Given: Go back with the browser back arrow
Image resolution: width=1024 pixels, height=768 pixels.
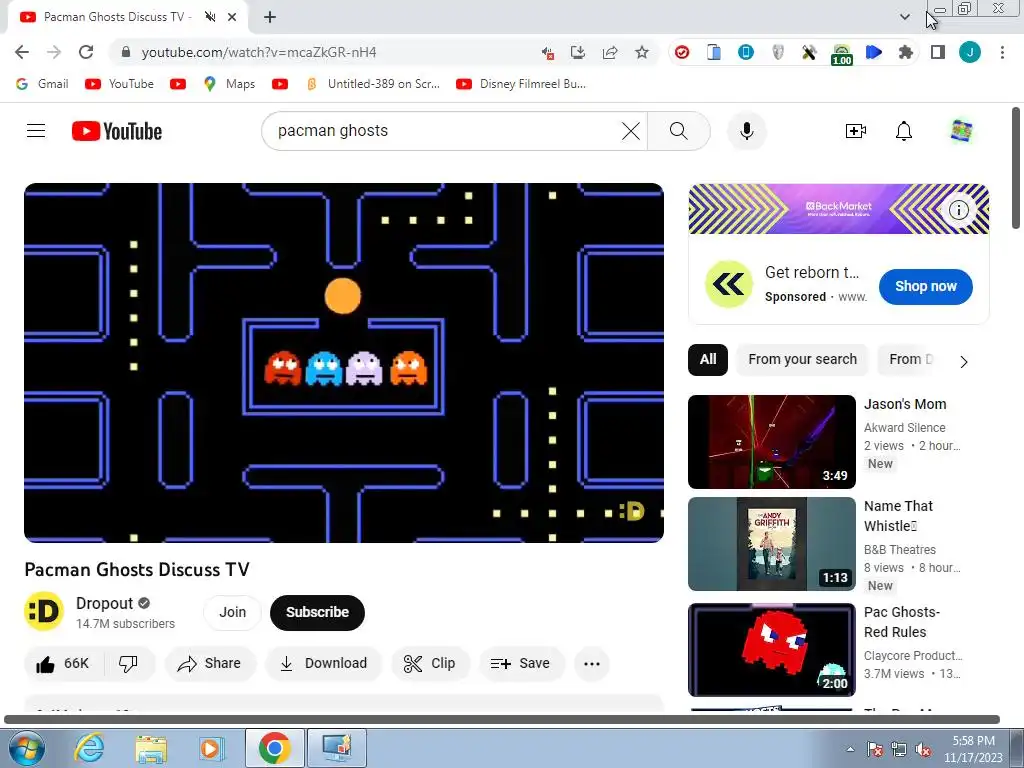Looking at the screenshot, I should tap(22, 52).
